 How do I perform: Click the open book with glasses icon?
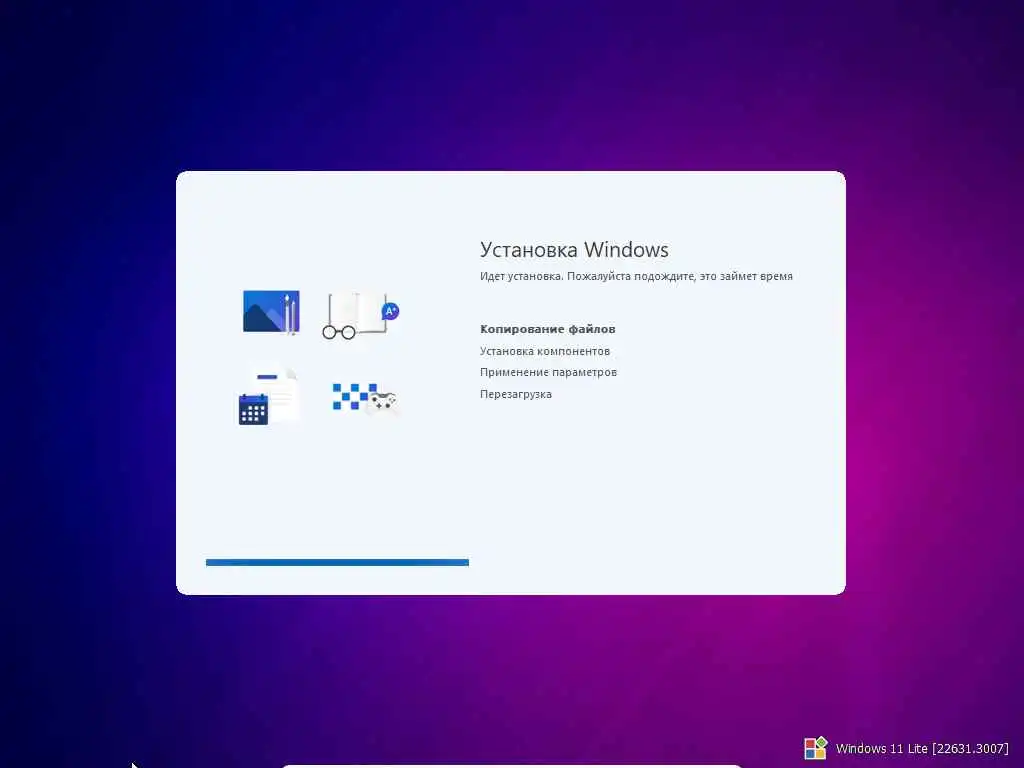point(360,315)
